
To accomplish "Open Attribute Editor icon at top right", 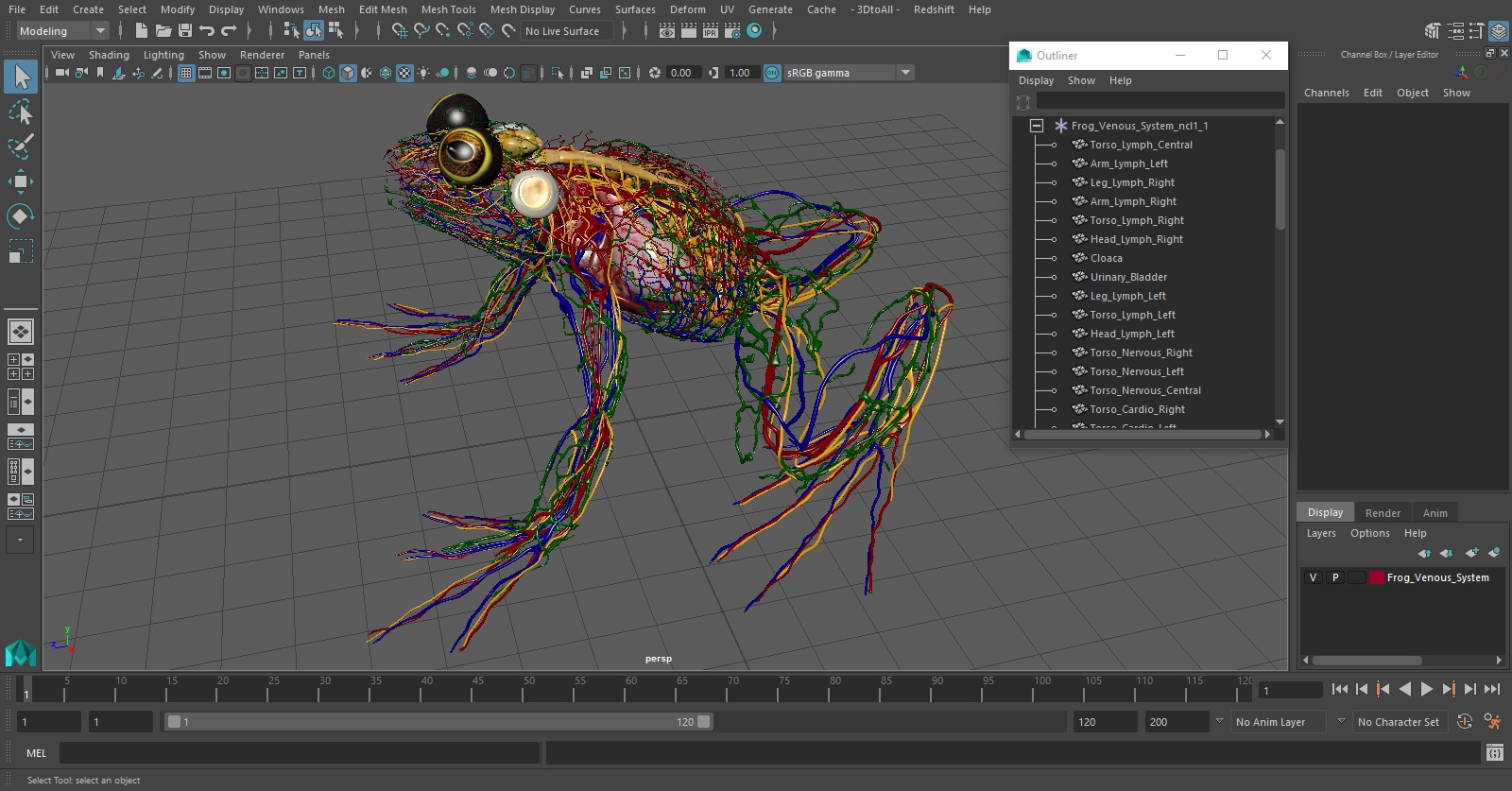I will [x=1455, y=31].
